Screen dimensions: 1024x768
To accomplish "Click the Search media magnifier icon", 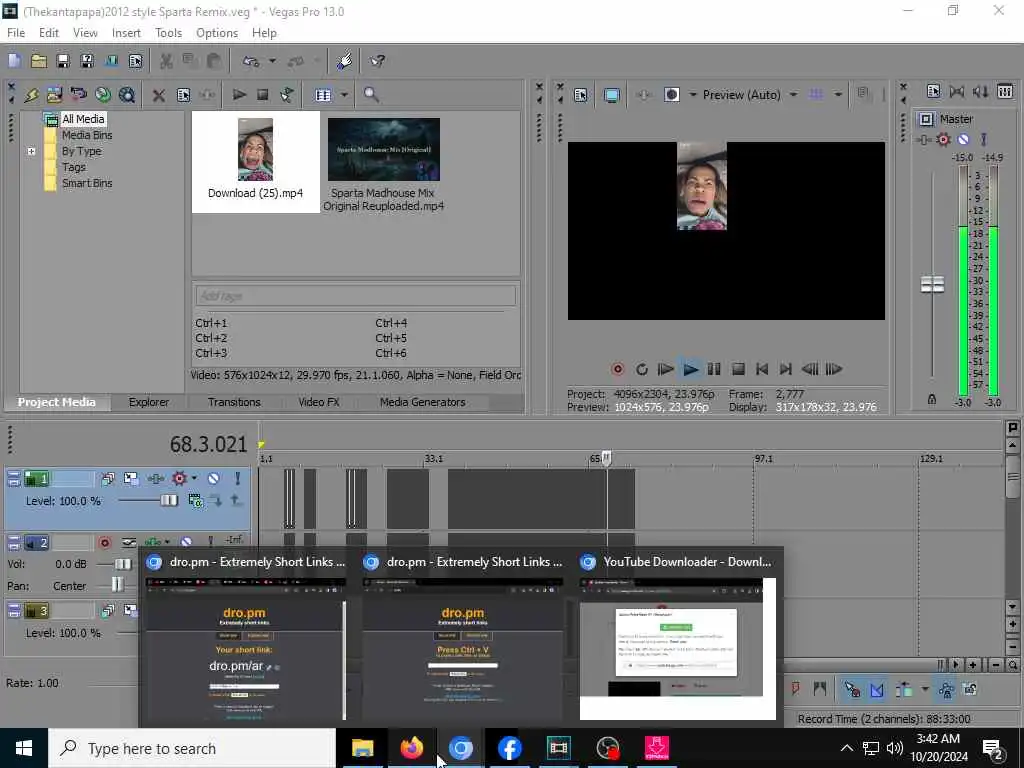I will tap(371, 95).
